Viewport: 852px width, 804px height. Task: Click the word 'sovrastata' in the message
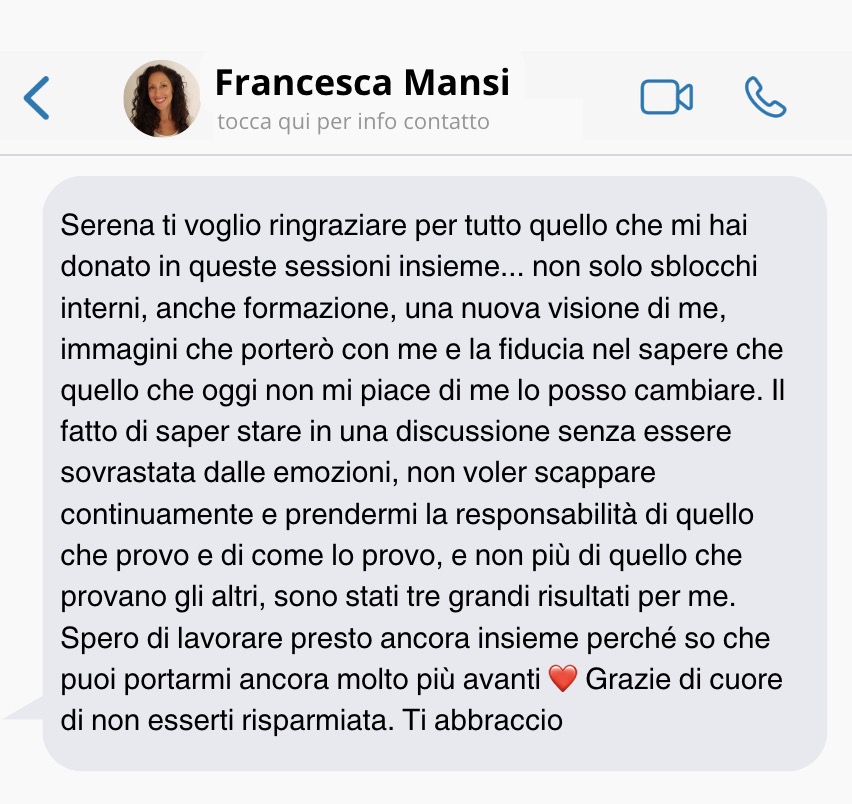[128, 473]
